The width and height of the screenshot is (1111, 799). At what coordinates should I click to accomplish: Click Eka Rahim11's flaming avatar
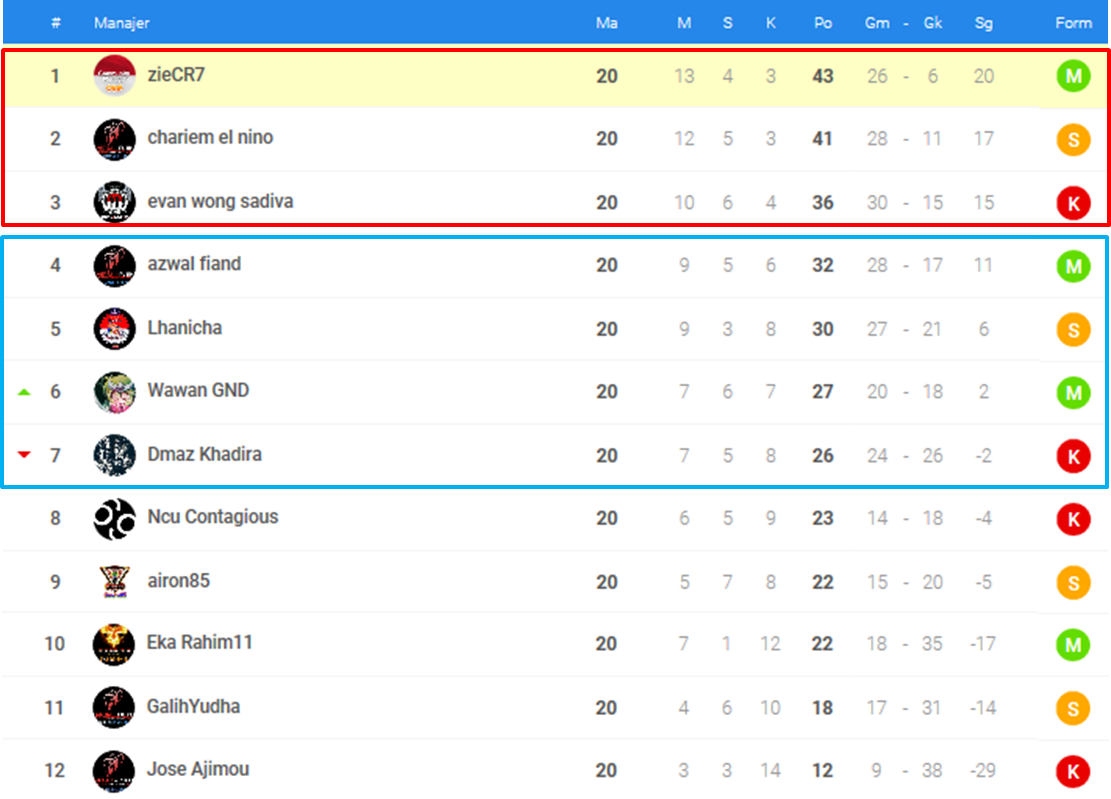113,644
